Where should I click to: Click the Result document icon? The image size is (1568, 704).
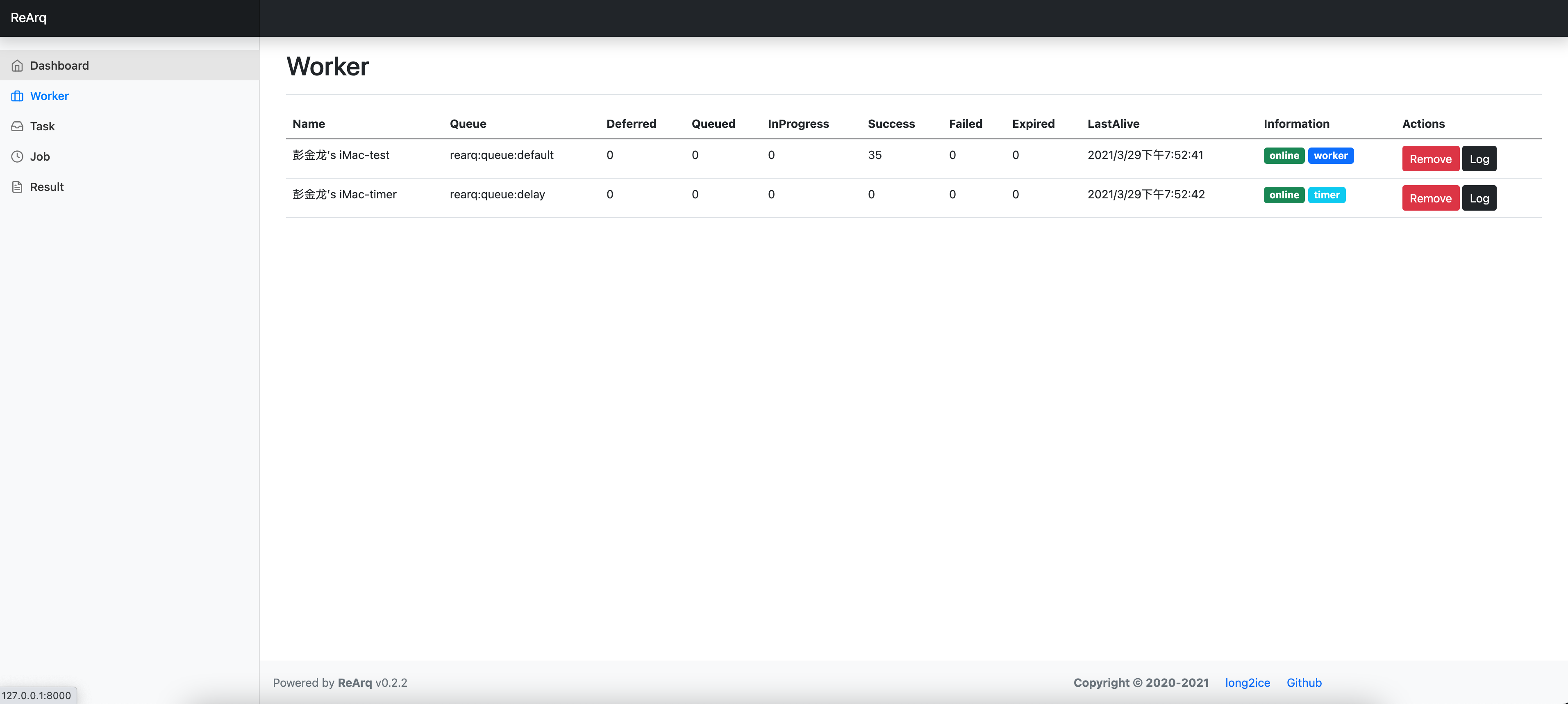[x=17, y=187]
